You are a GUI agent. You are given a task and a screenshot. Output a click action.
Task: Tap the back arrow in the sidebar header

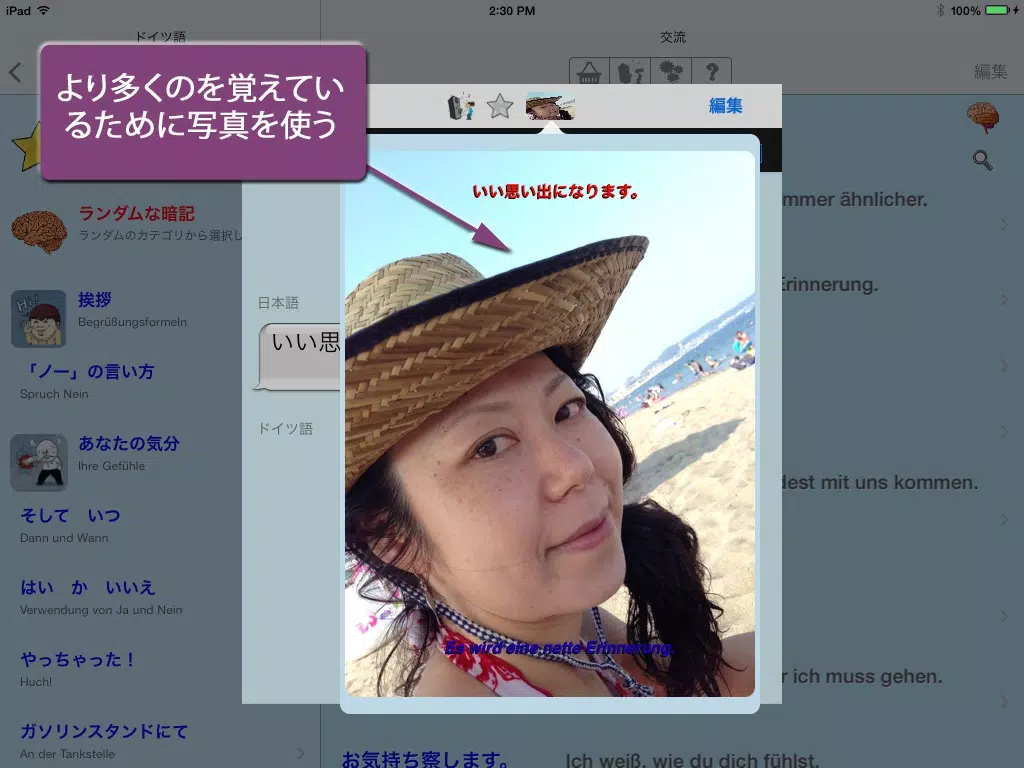[16, 72]
